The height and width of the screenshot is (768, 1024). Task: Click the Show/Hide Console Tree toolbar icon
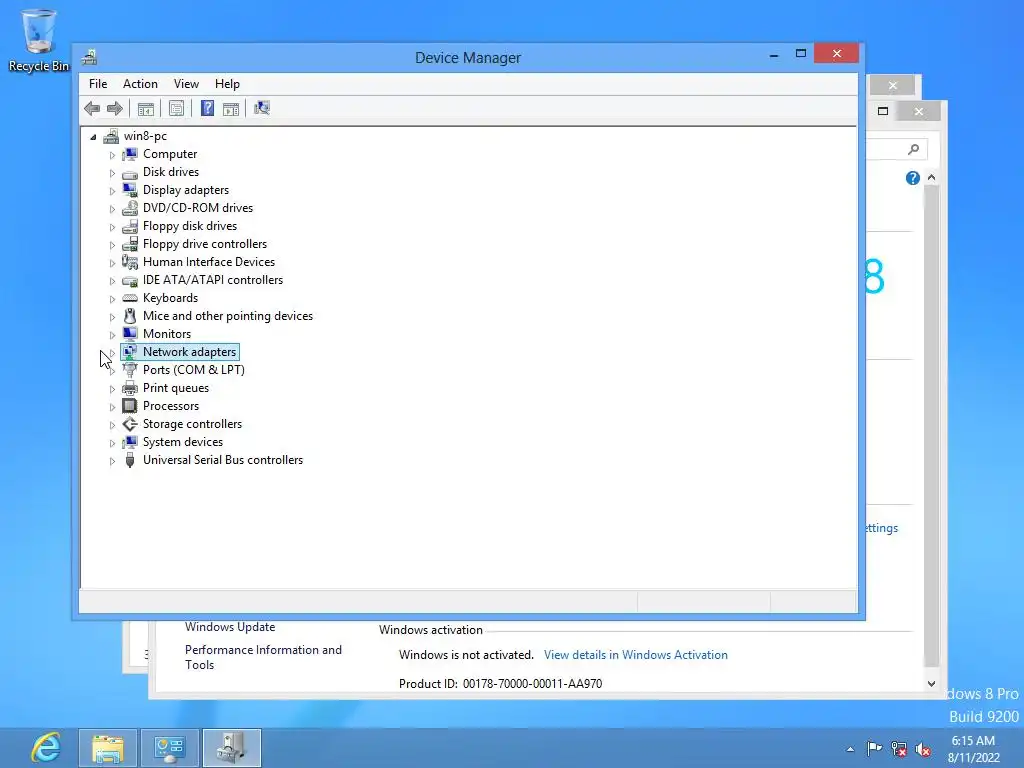coord(146,108)
